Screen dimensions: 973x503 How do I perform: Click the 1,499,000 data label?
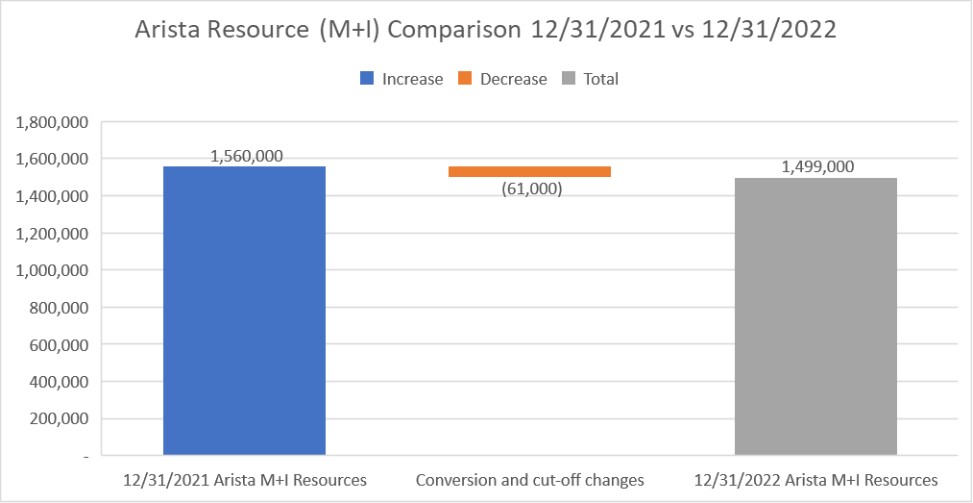tap(817, 166)
